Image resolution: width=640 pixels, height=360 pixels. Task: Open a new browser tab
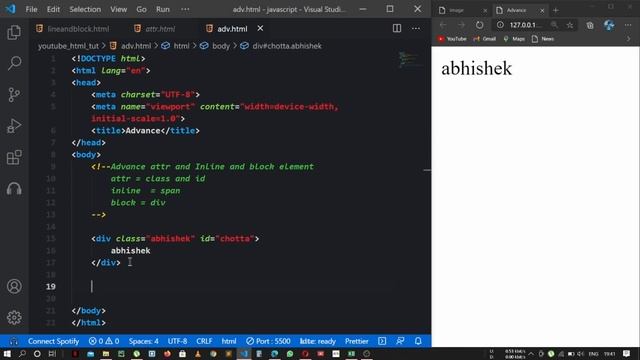(556, 10)
